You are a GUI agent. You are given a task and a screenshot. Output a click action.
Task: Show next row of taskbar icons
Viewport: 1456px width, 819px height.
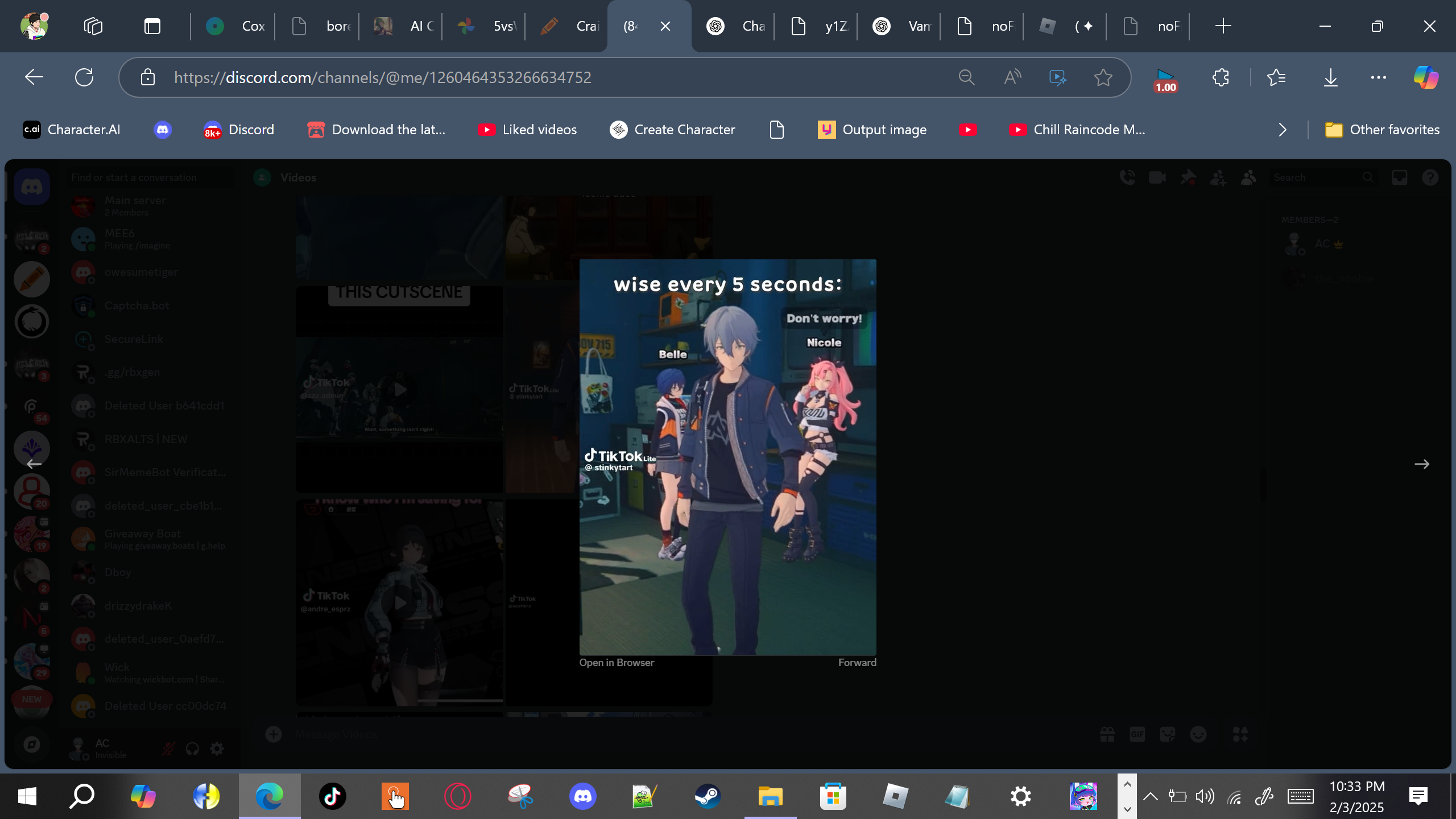click(x=1127, y=809)
